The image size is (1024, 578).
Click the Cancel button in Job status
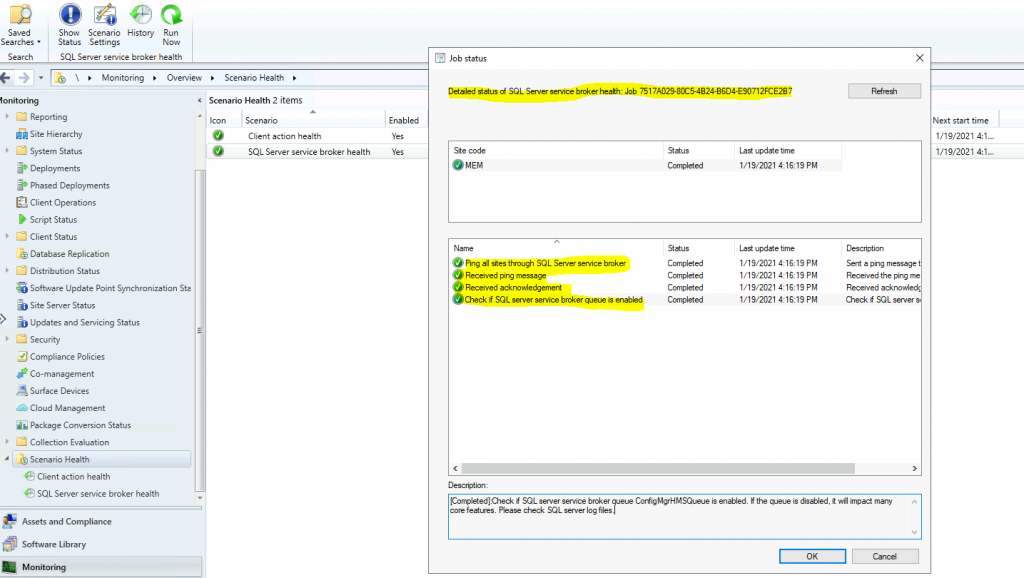(x=884, y=556)
